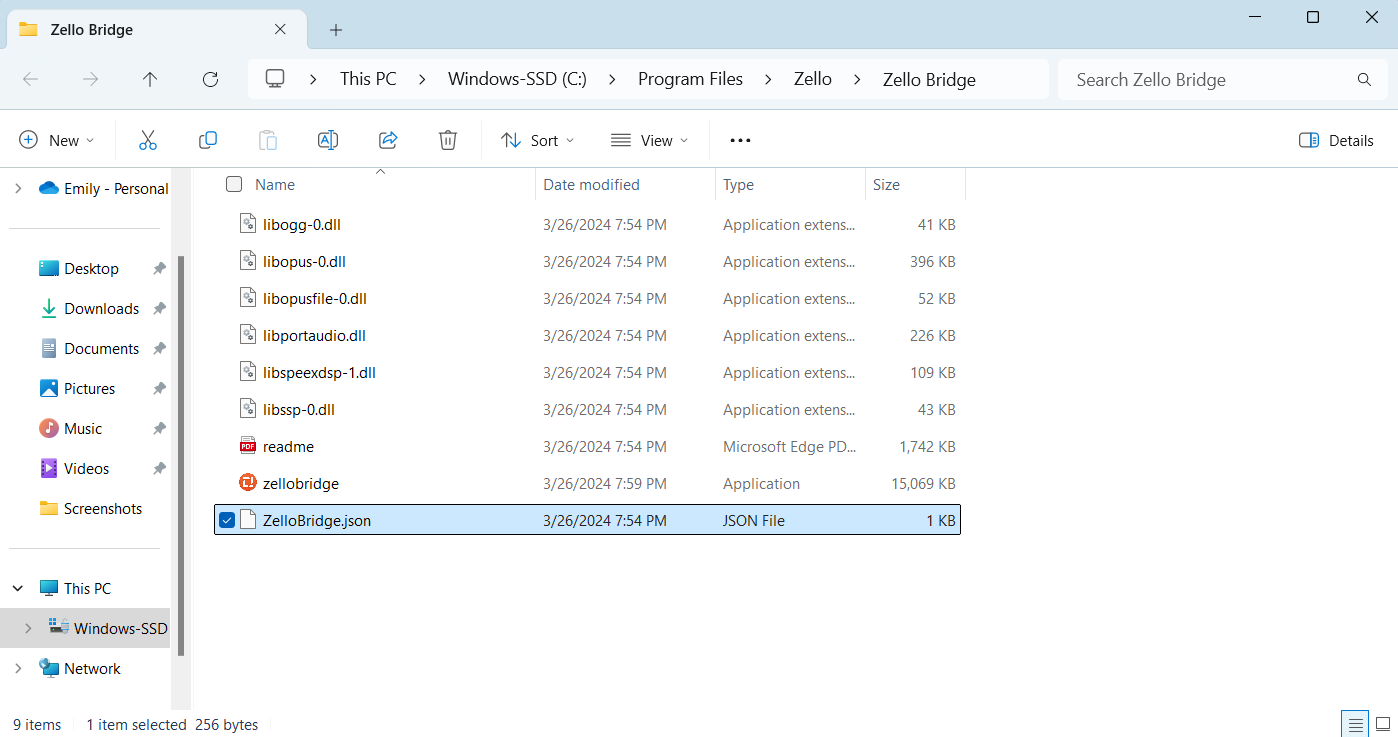Expand the Network tree node

18,668
